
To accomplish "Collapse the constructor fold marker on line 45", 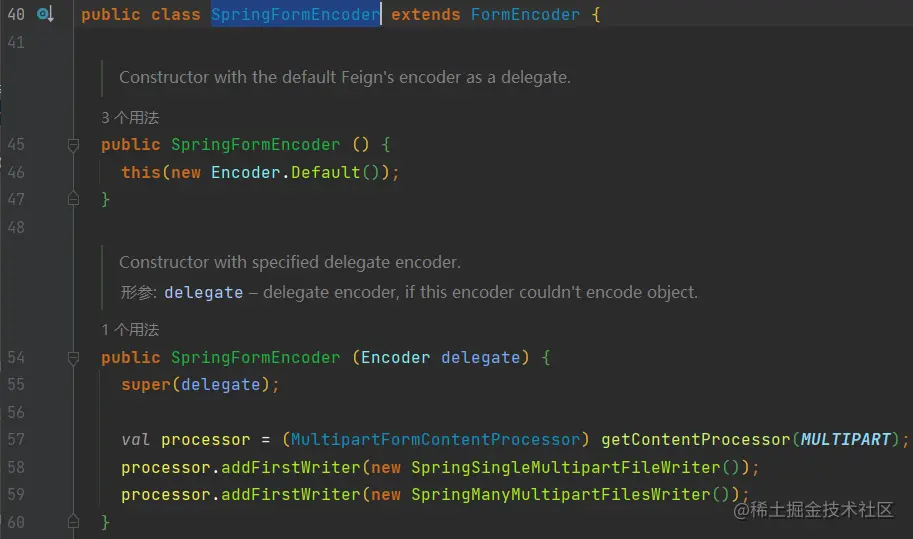I will (73, 144).
